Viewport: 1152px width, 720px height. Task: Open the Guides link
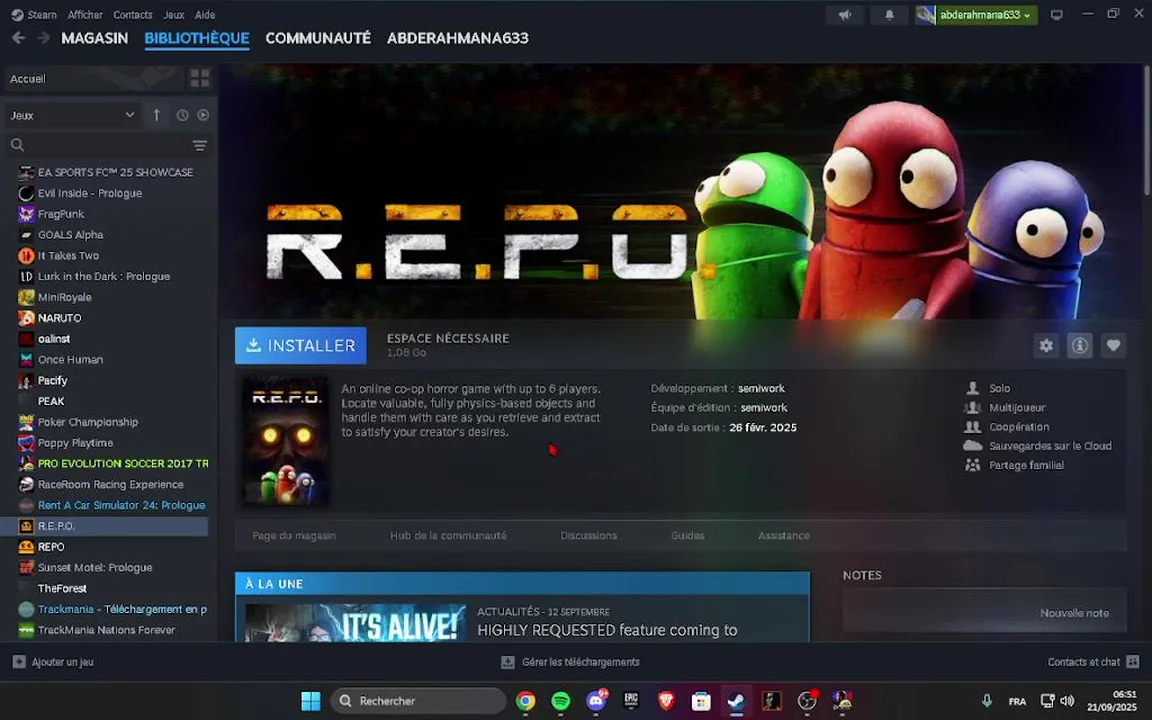[x=688, y=536]
